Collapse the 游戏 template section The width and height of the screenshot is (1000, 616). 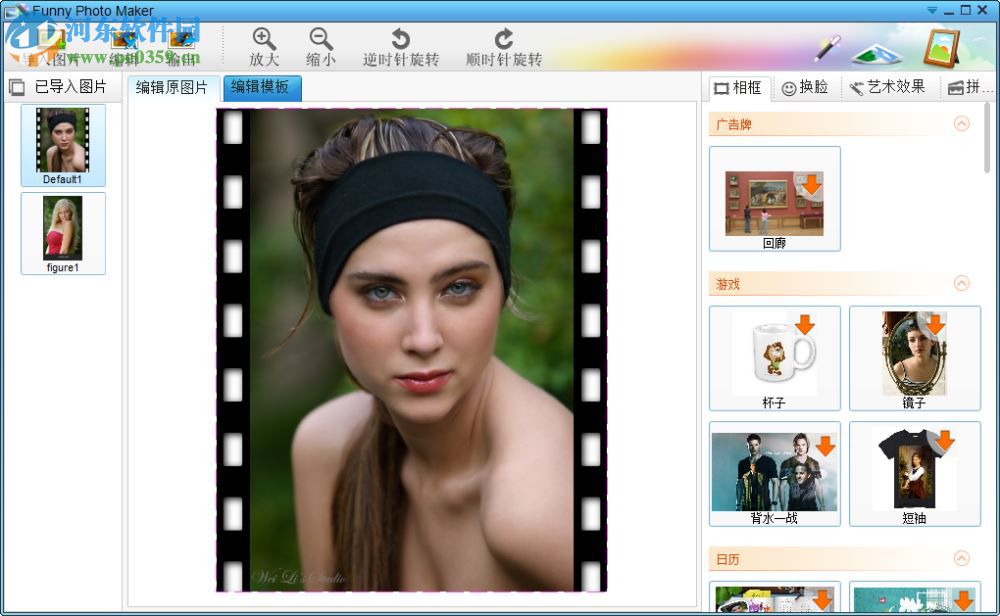coord(962,284)
